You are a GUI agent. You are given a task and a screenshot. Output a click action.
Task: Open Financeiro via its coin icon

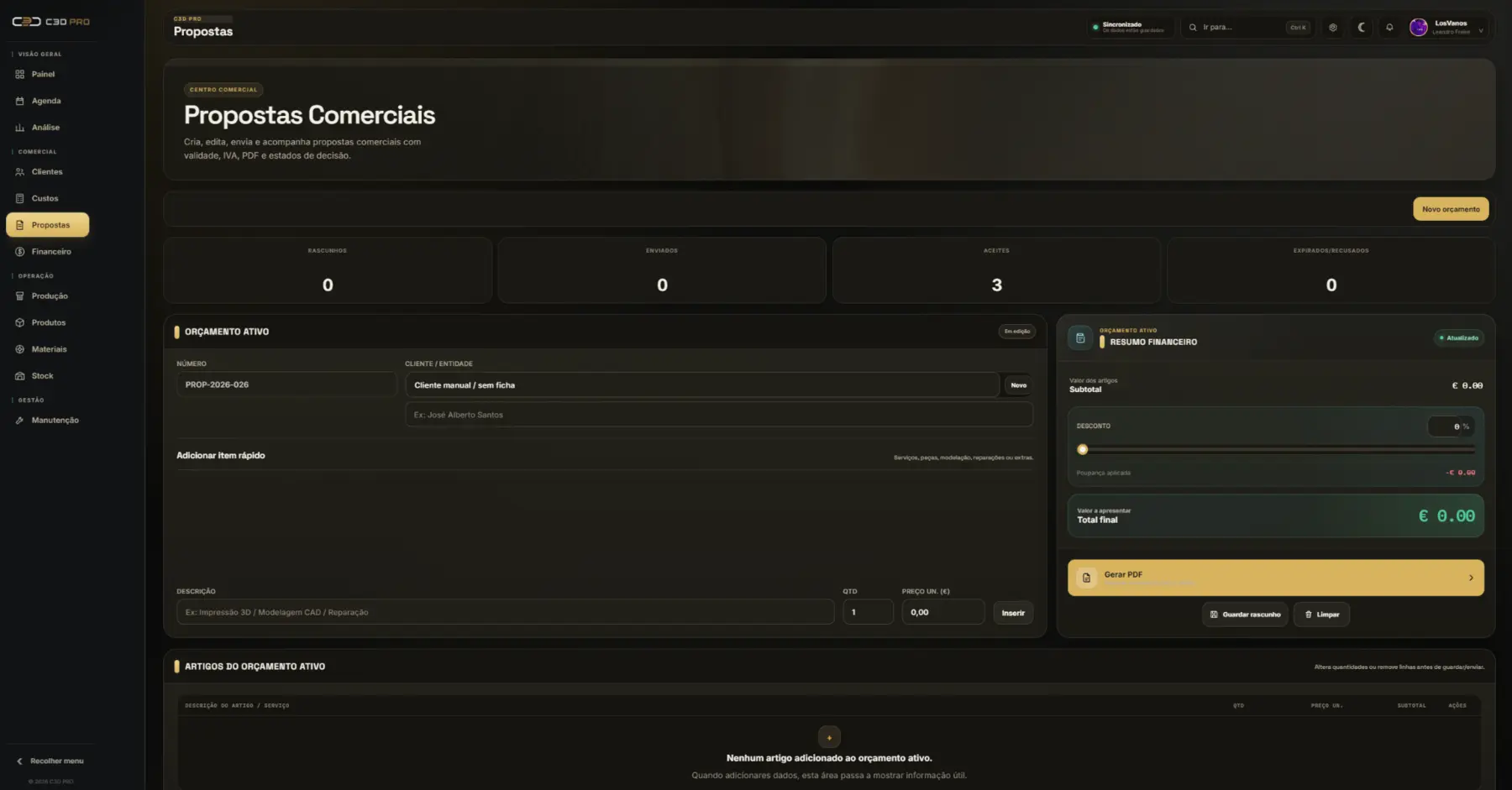pos(20,252)
